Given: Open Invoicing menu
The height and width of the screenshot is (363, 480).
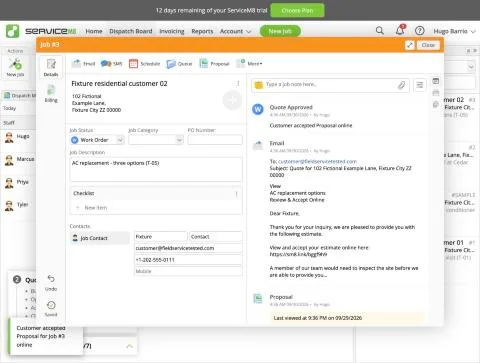Looking at the screenshot, I should coord(172,31).
